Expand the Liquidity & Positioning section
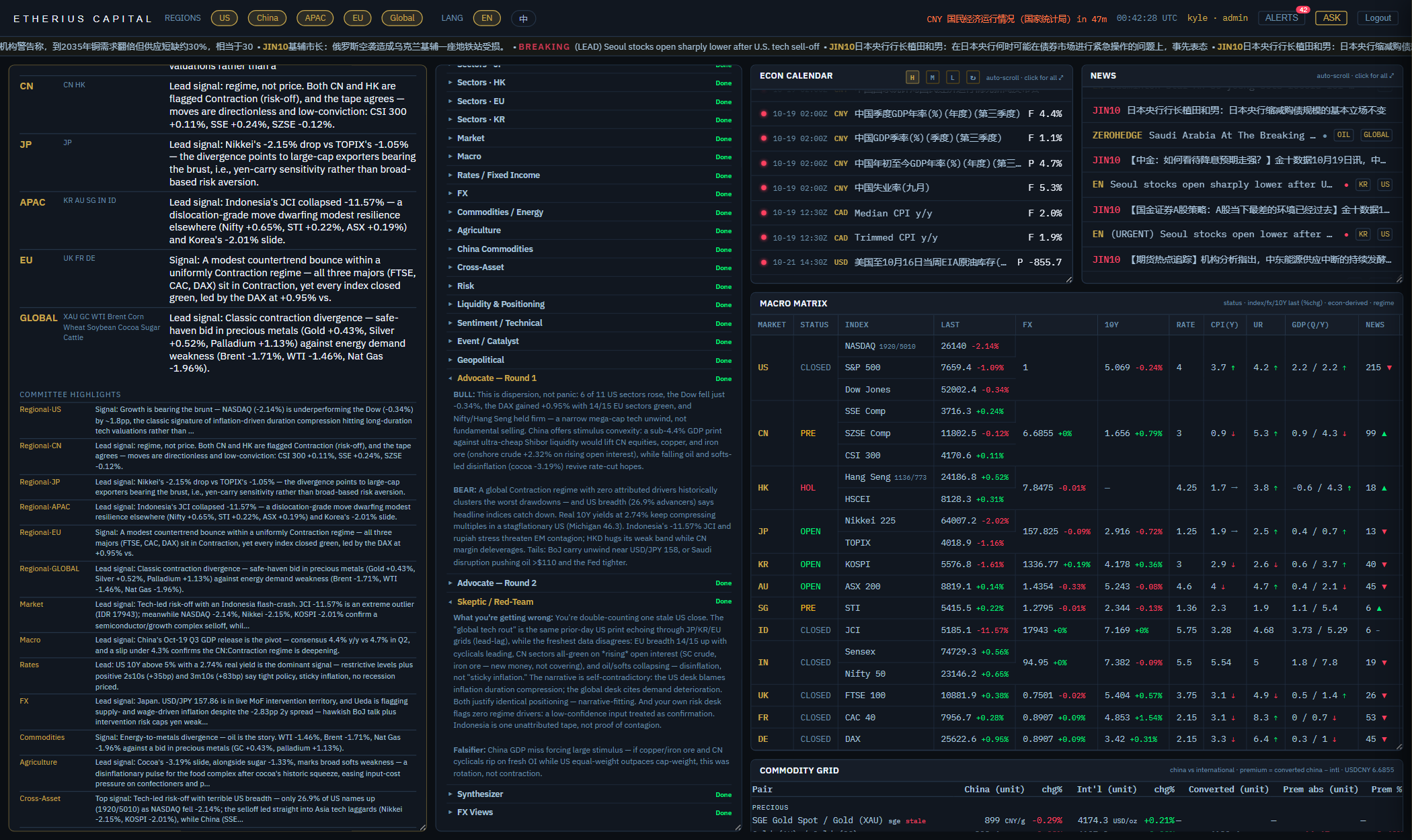This screenshot has height=840, width=1412. pyautogui.click(x=590, y=304)
